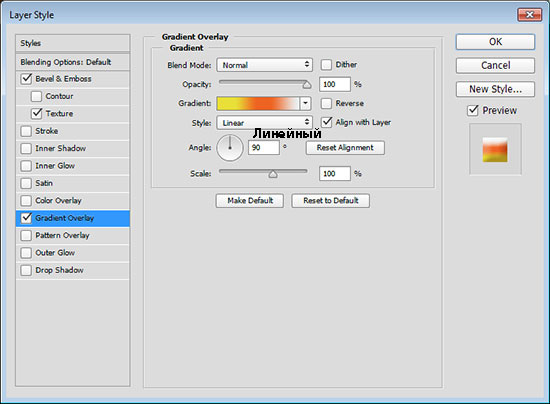
Task: Select the Contour row label
Action: coord(59,96)
